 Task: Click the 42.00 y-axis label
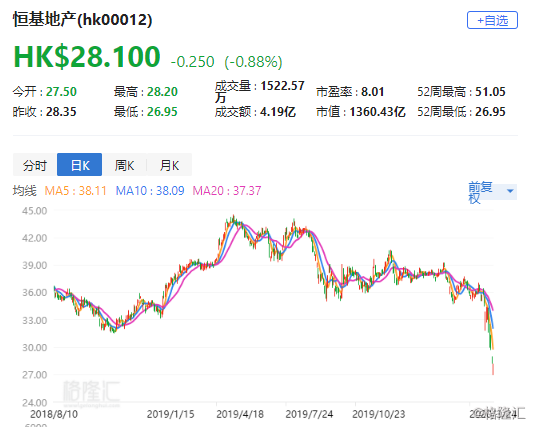[35, 238]
